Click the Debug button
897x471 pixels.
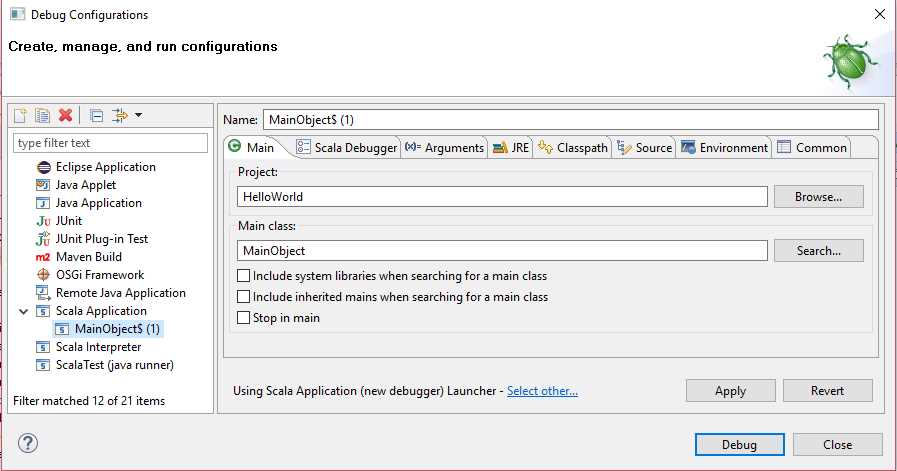pyautogui.click(x=739, y=445)
